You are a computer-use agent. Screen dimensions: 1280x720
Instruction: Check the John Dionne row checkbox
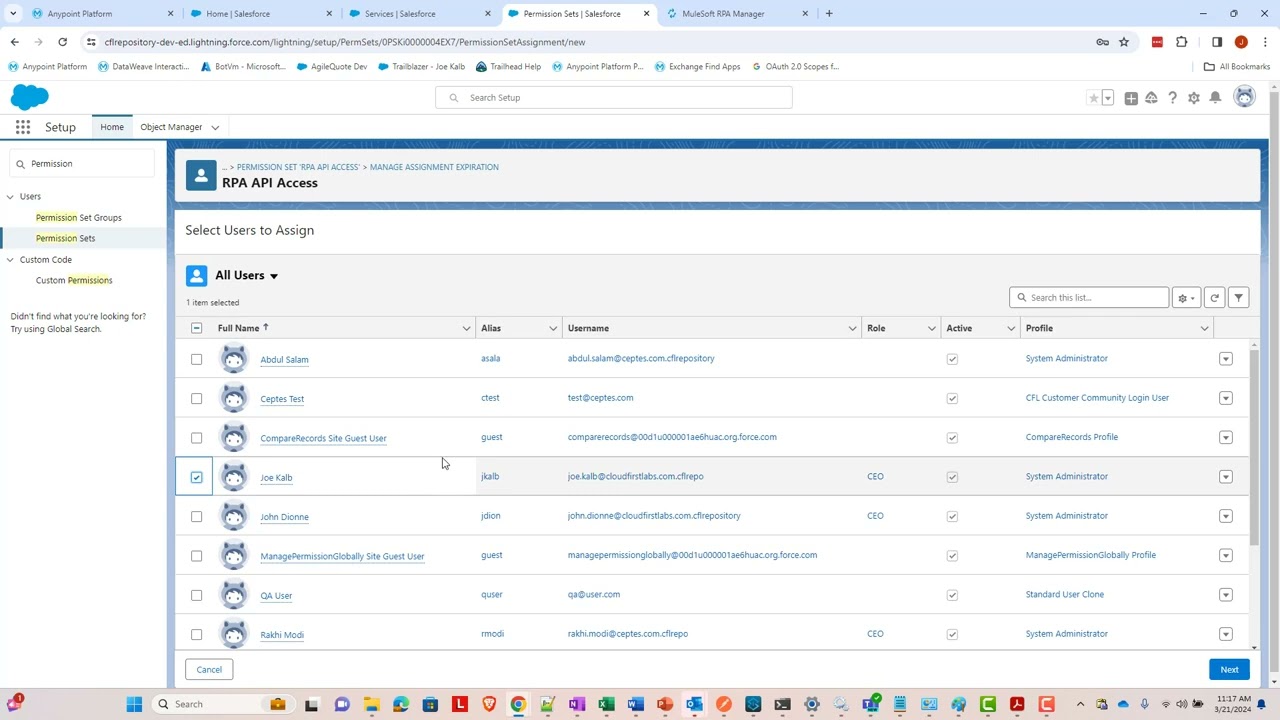click(x=196, y=516)
